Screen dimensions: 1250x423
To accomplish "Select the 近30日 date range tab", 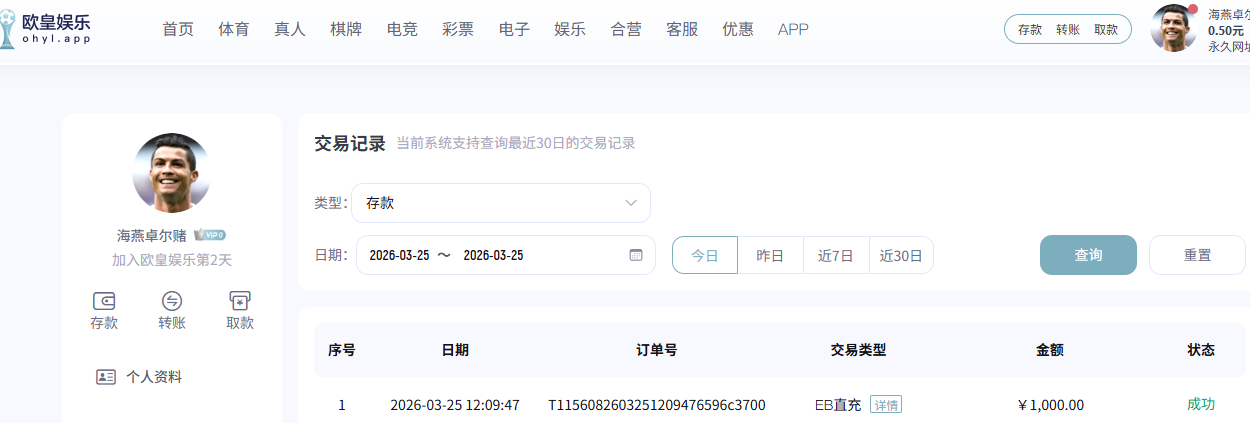I will point(901,255).
